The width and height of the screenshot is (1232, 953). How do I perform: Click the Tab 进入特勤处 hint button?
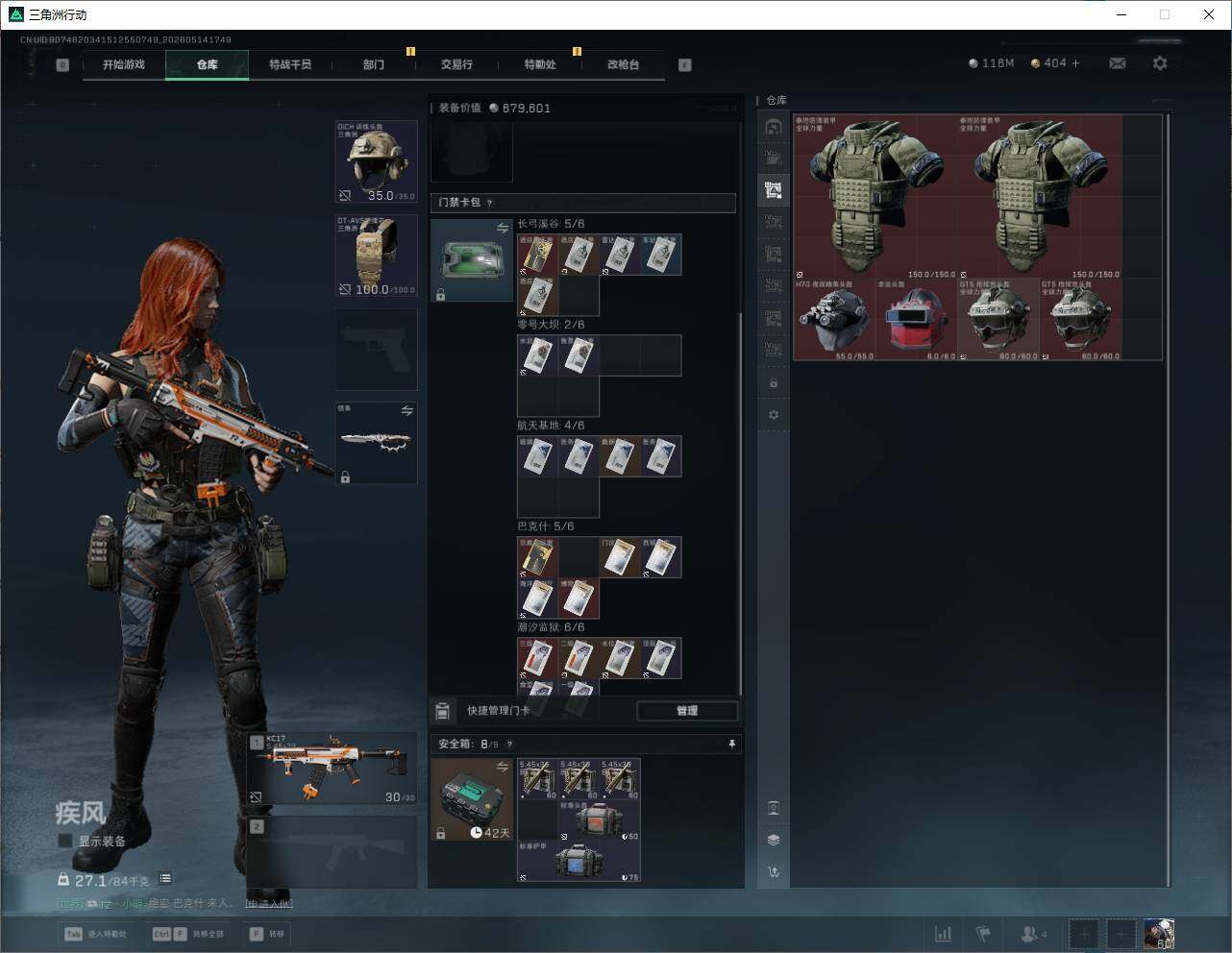96,934
